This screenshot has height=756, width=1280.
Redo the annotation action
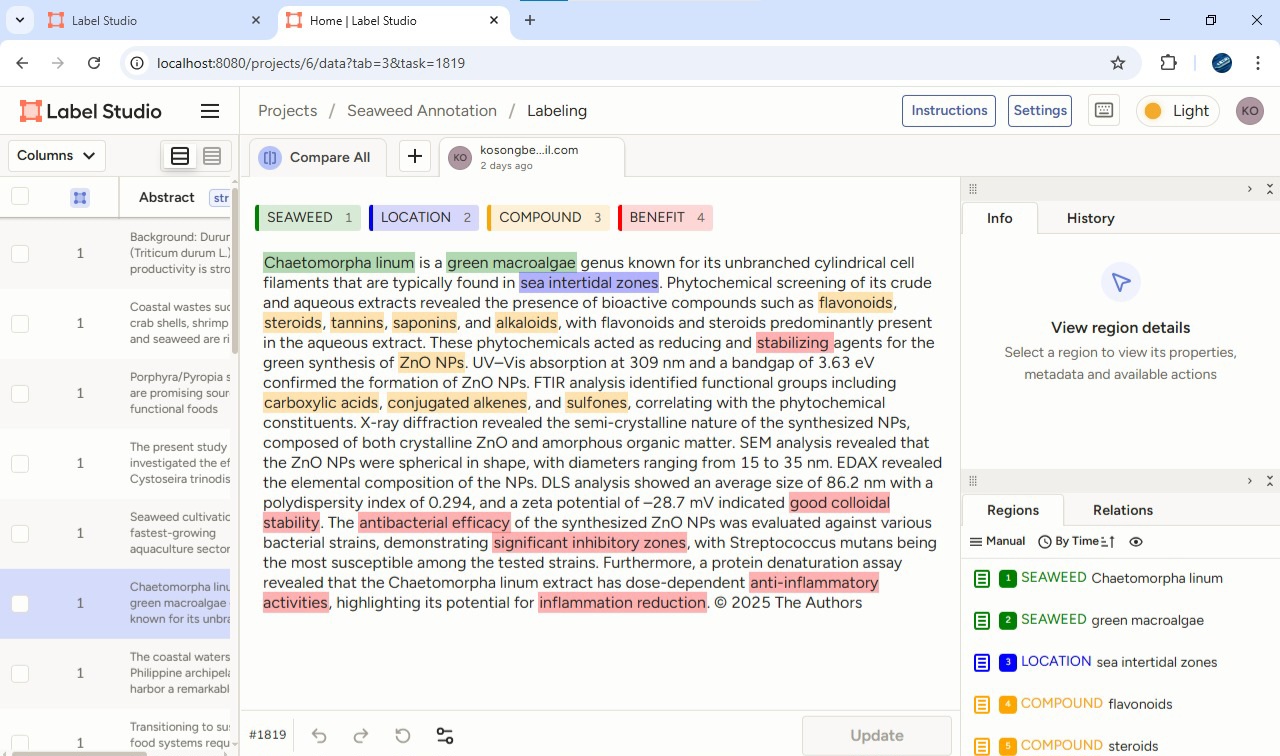click(361, 736)
